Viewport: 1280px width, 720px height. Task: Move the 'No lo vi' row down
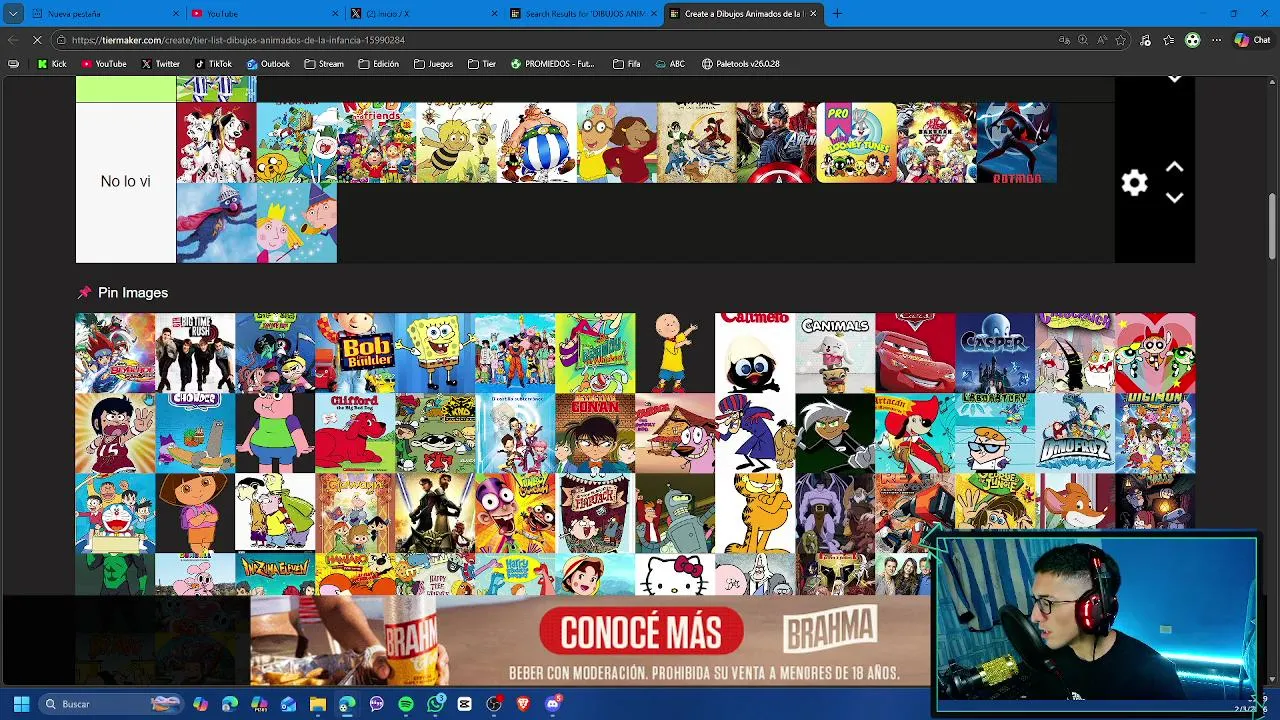[1175, 198]
